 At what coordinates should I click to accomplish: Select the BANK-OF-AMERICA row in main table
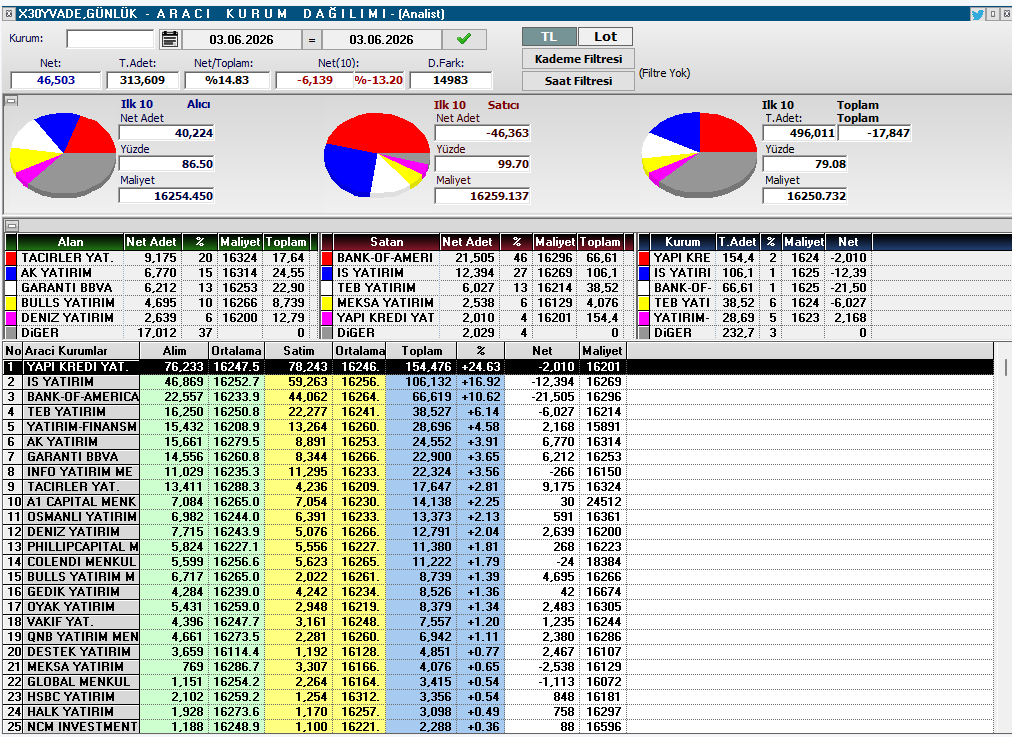tap(498, 397)
